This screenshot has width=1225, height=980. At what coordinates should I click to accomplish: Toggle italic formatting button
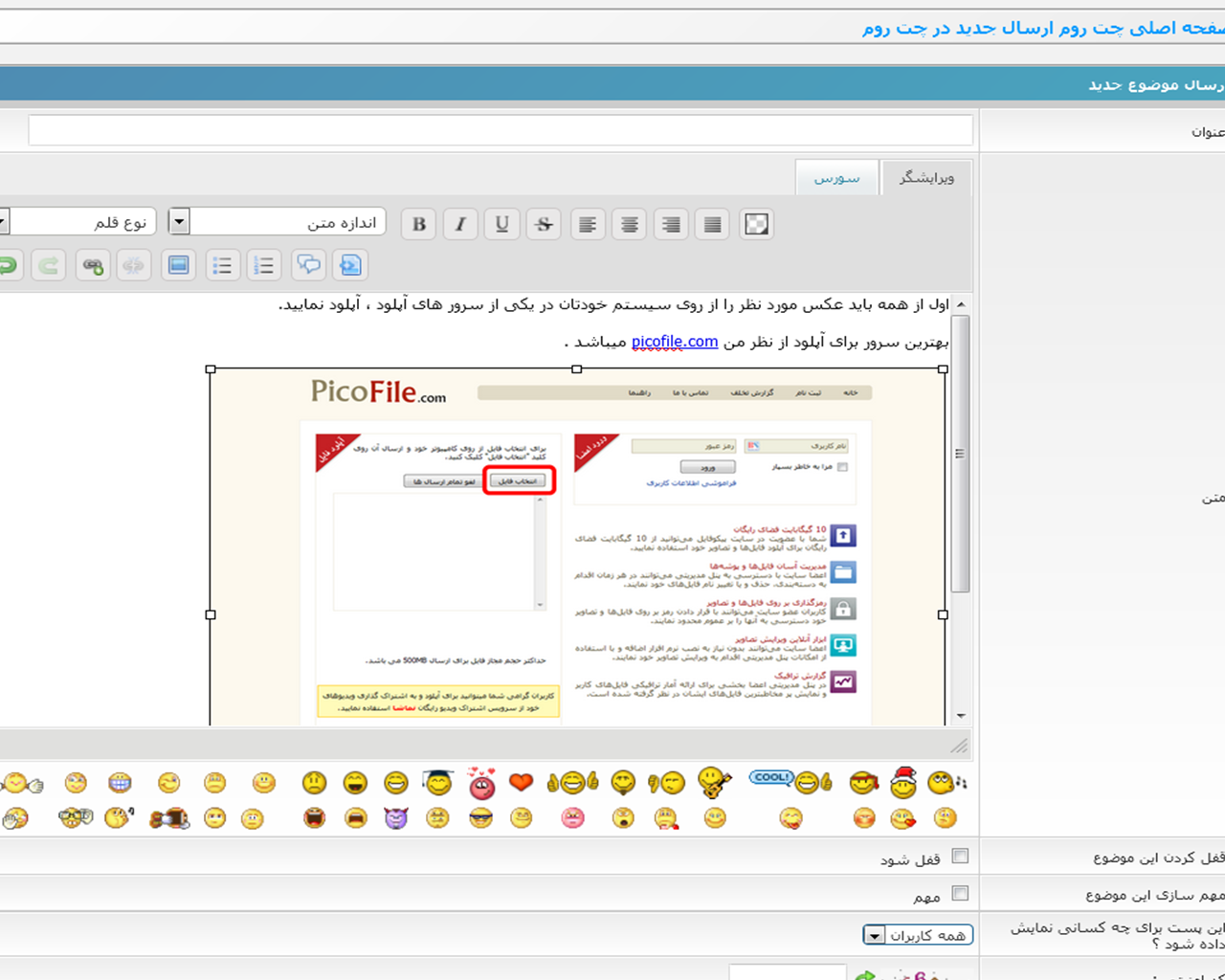460,224
